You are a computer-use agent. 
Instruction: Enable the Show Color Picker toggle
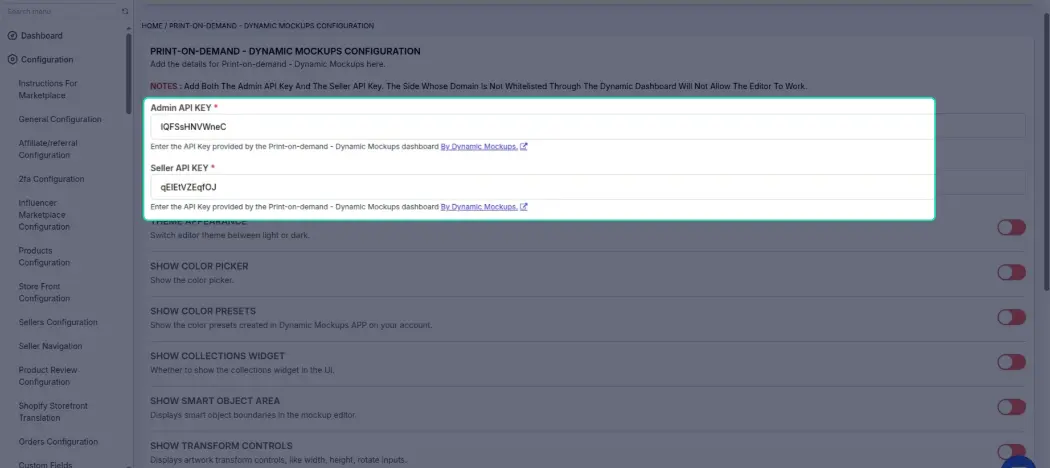pos(1011,272)
